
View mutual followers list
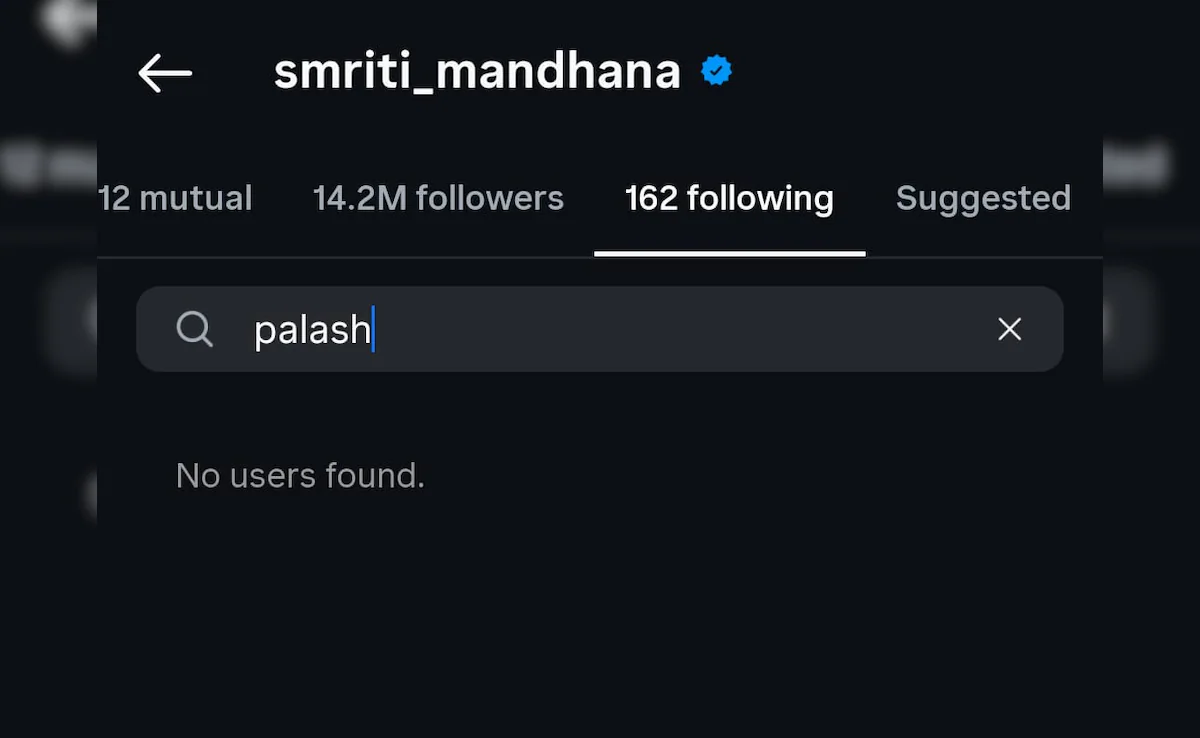[x=176, y=198]
